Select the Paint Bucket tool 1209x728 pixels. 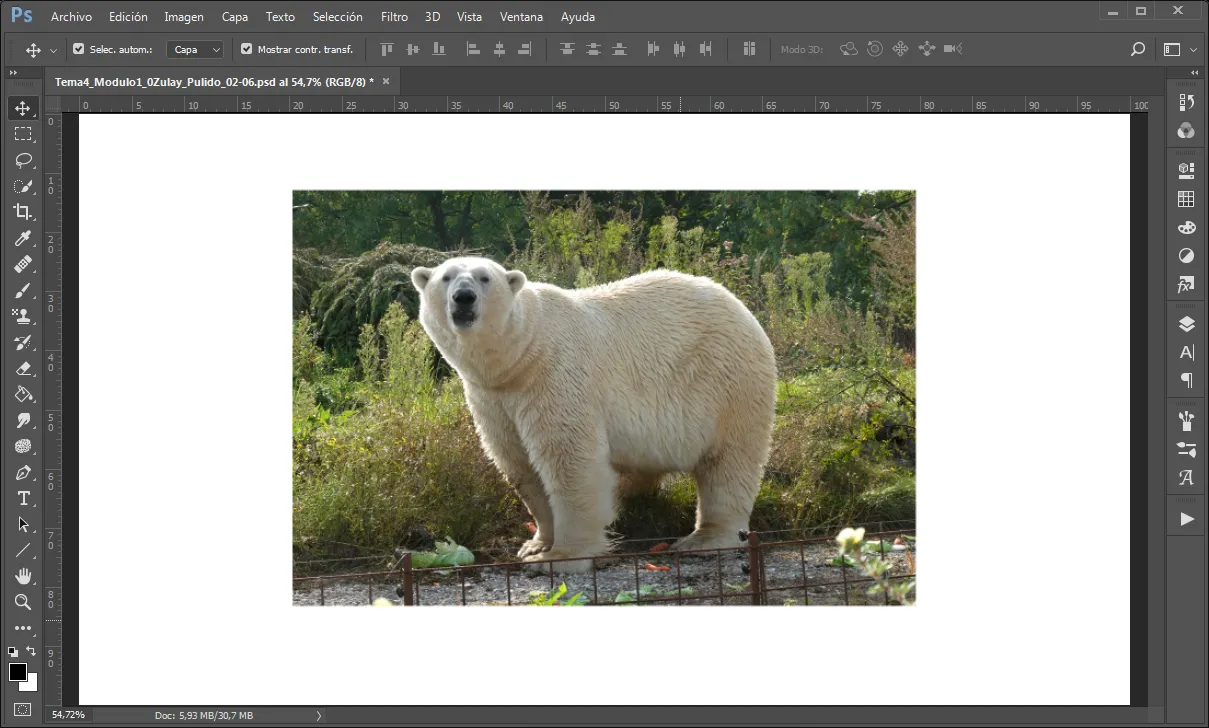tap(23, 394)
